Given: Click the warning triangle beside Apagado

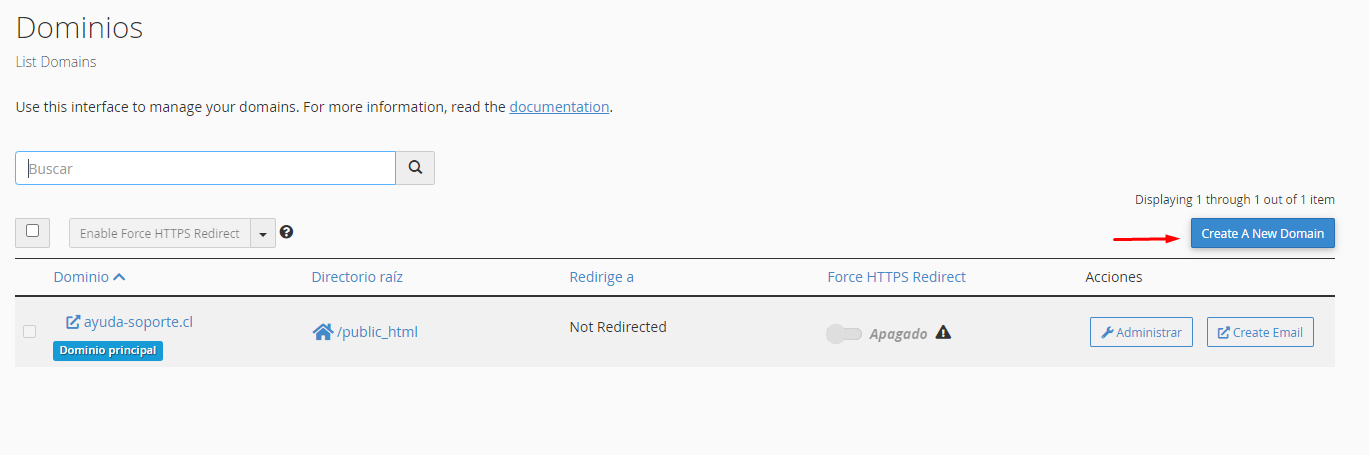Looking at the screenshot, I should point(943,332).
